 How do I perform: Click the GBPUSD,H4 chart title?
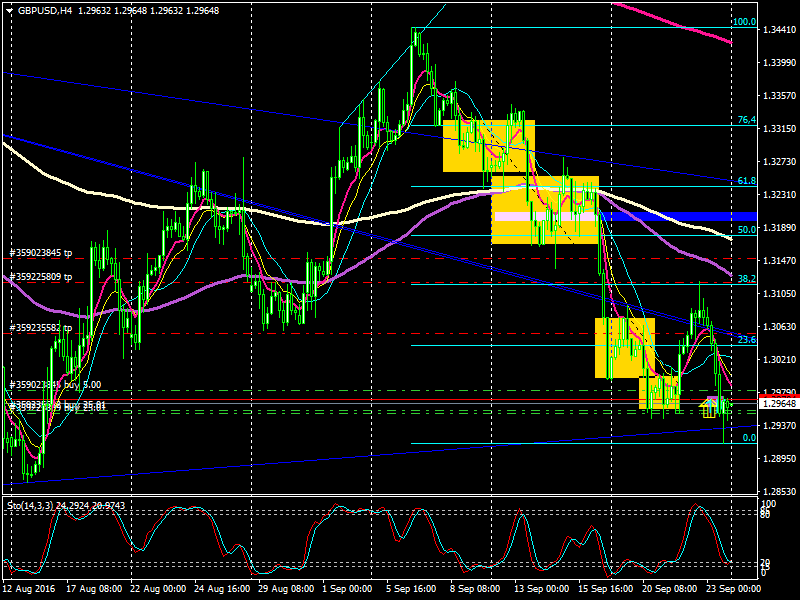click(45, 11)
